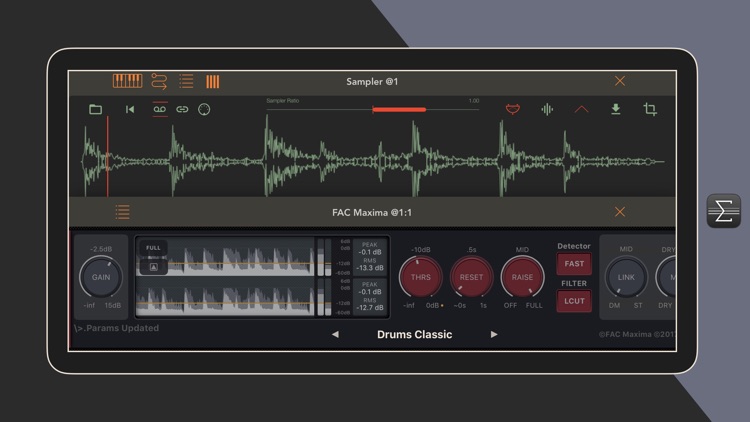
Task: Toggle the tape loop mode icon
Action: (160, 109)
